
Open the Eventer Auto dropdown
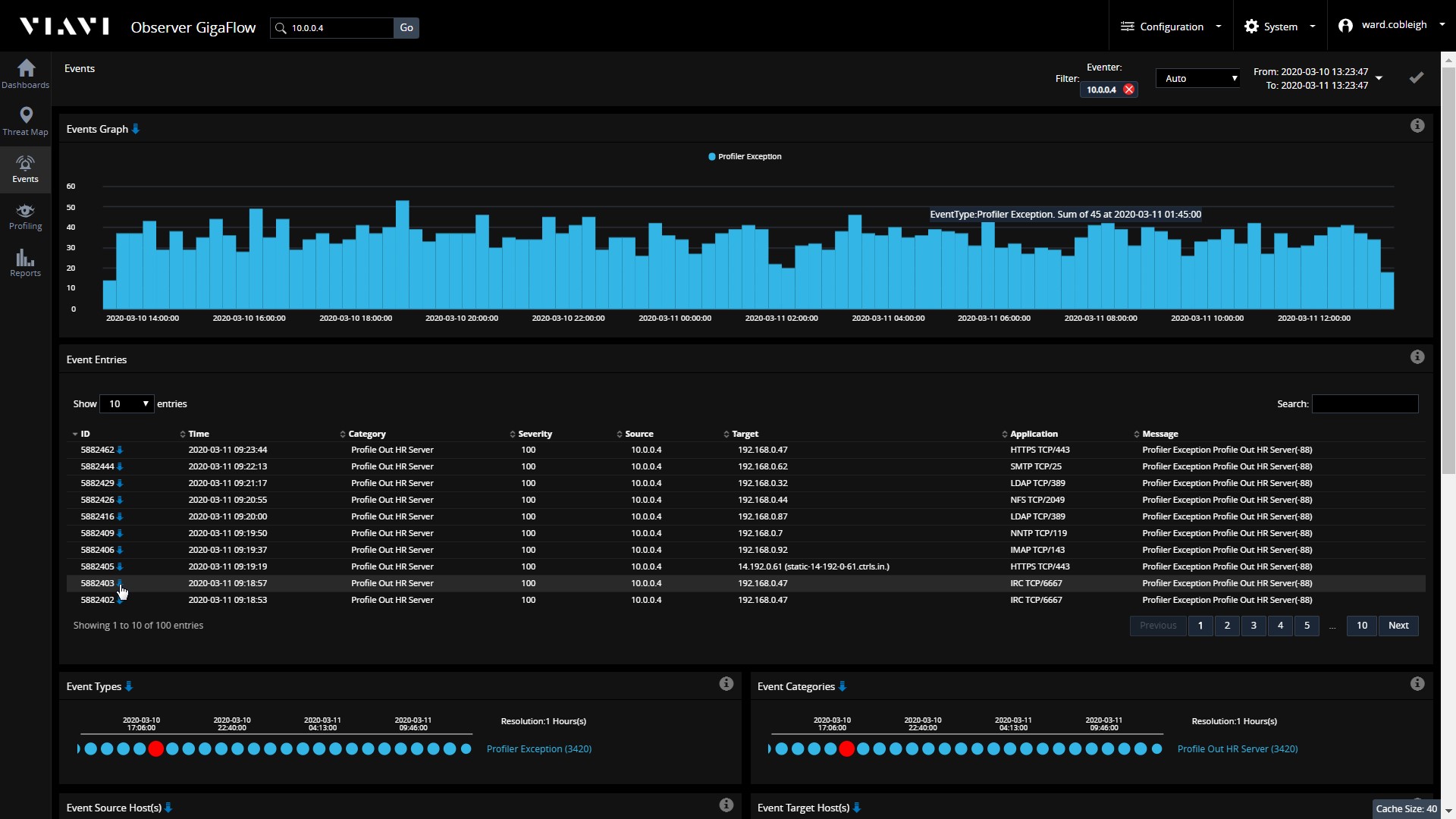pos(1197,78)
